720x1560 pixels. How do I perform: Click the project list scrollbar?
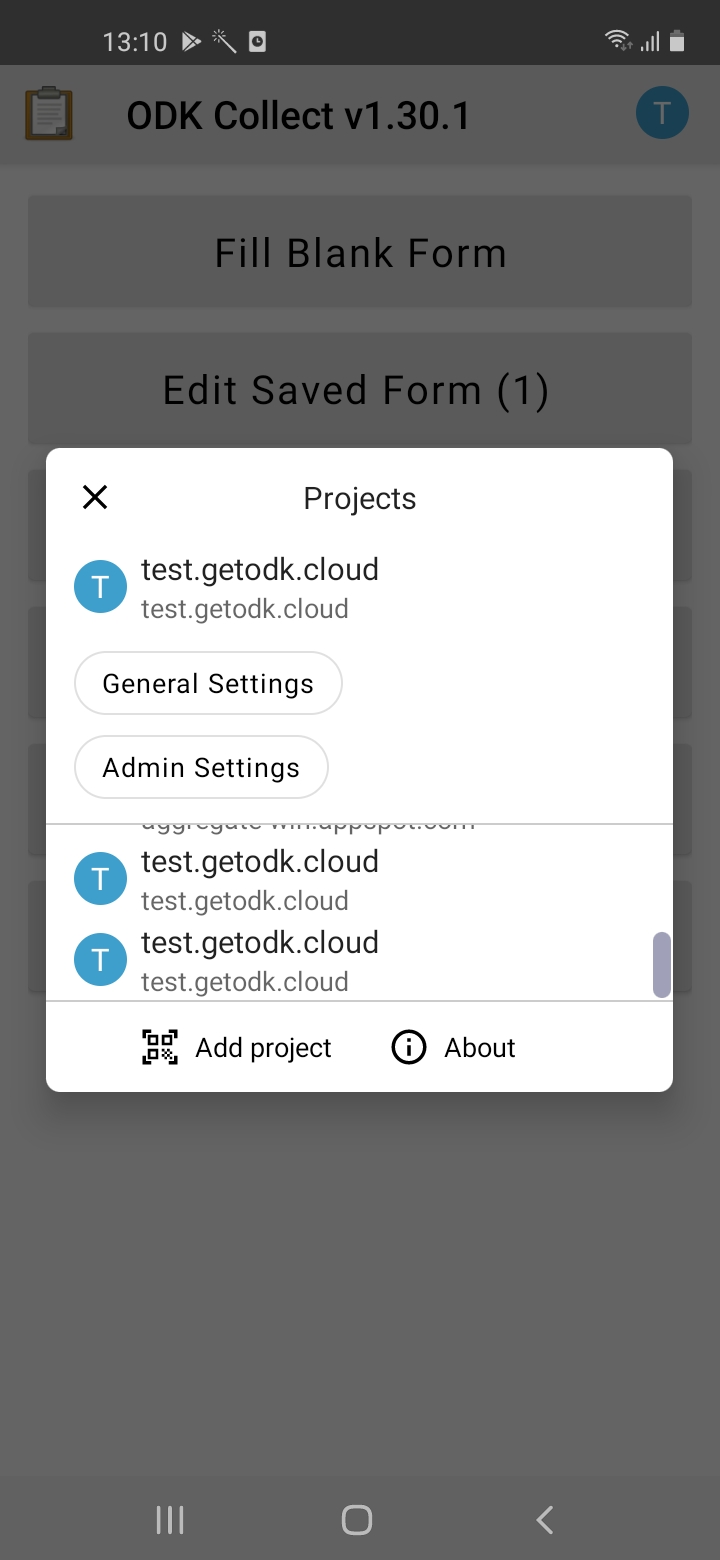661,963
